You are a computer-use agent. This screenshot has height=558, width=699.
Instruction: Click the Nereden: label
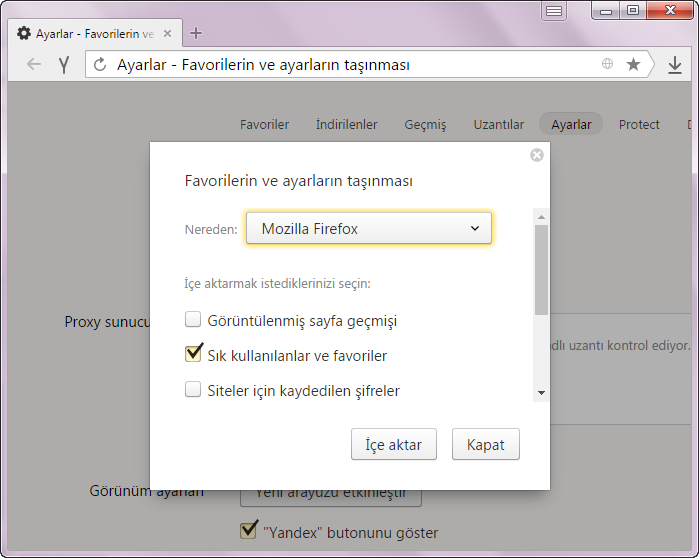(x=211, y=229)
